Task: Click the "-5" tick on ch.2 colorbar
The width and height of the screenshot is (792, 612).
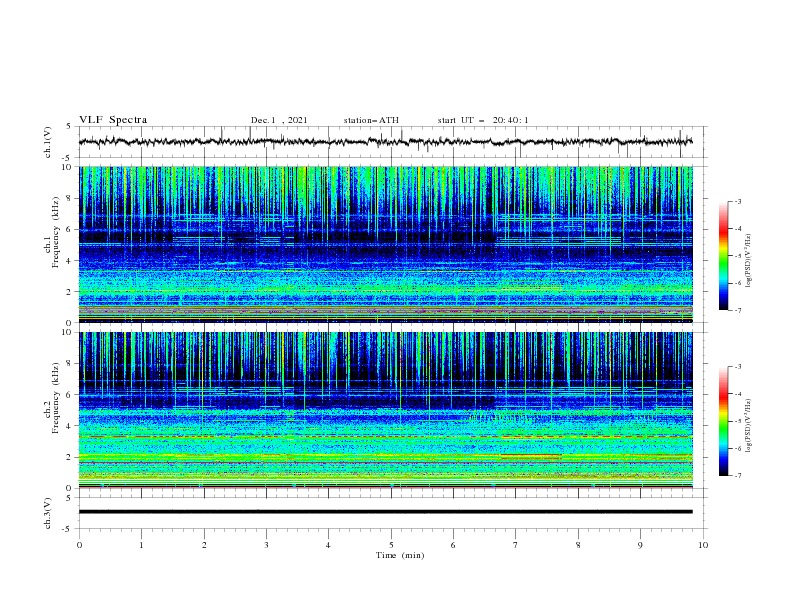Action: (737, 421)
